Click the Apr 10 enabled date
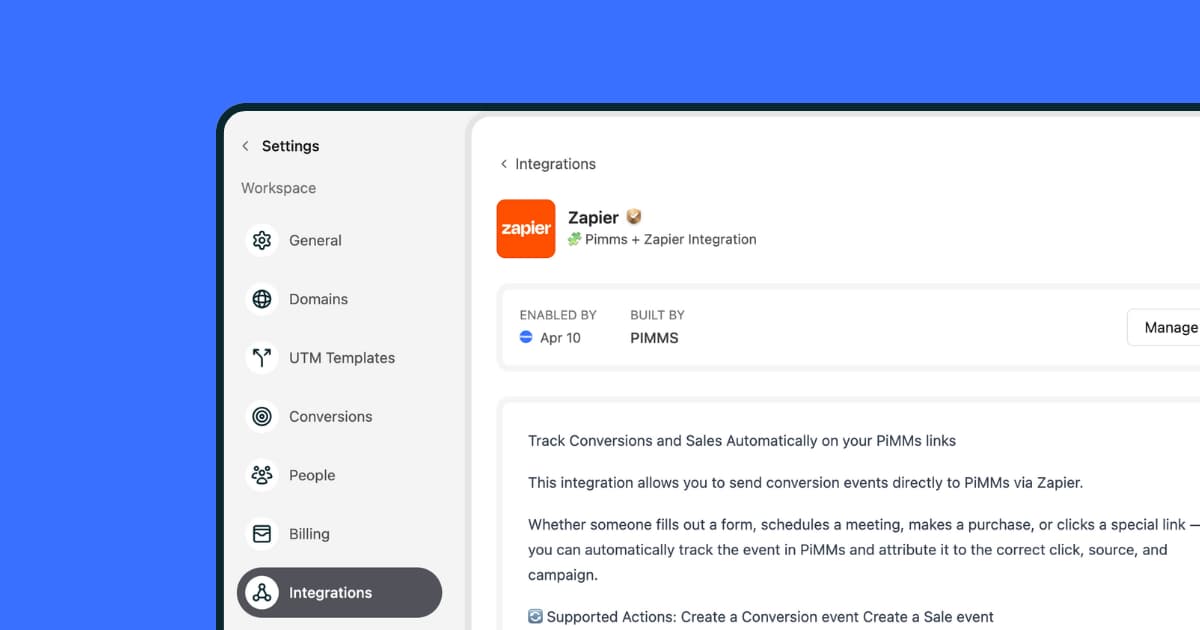This screenshot has width=1200, height=630. [x=560, y=338]
